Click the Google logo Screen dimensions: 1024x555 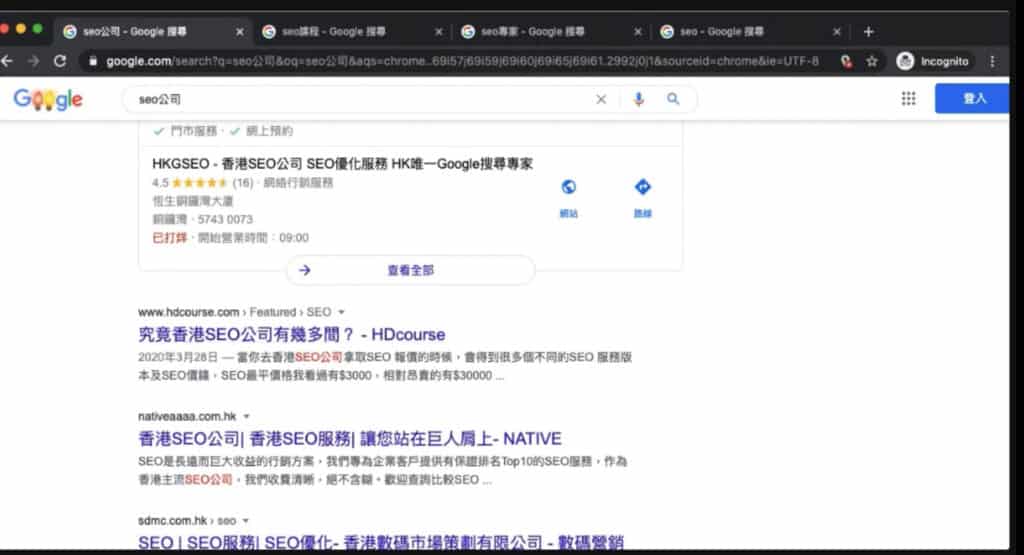pyautogui.click(x=48, y=99)
